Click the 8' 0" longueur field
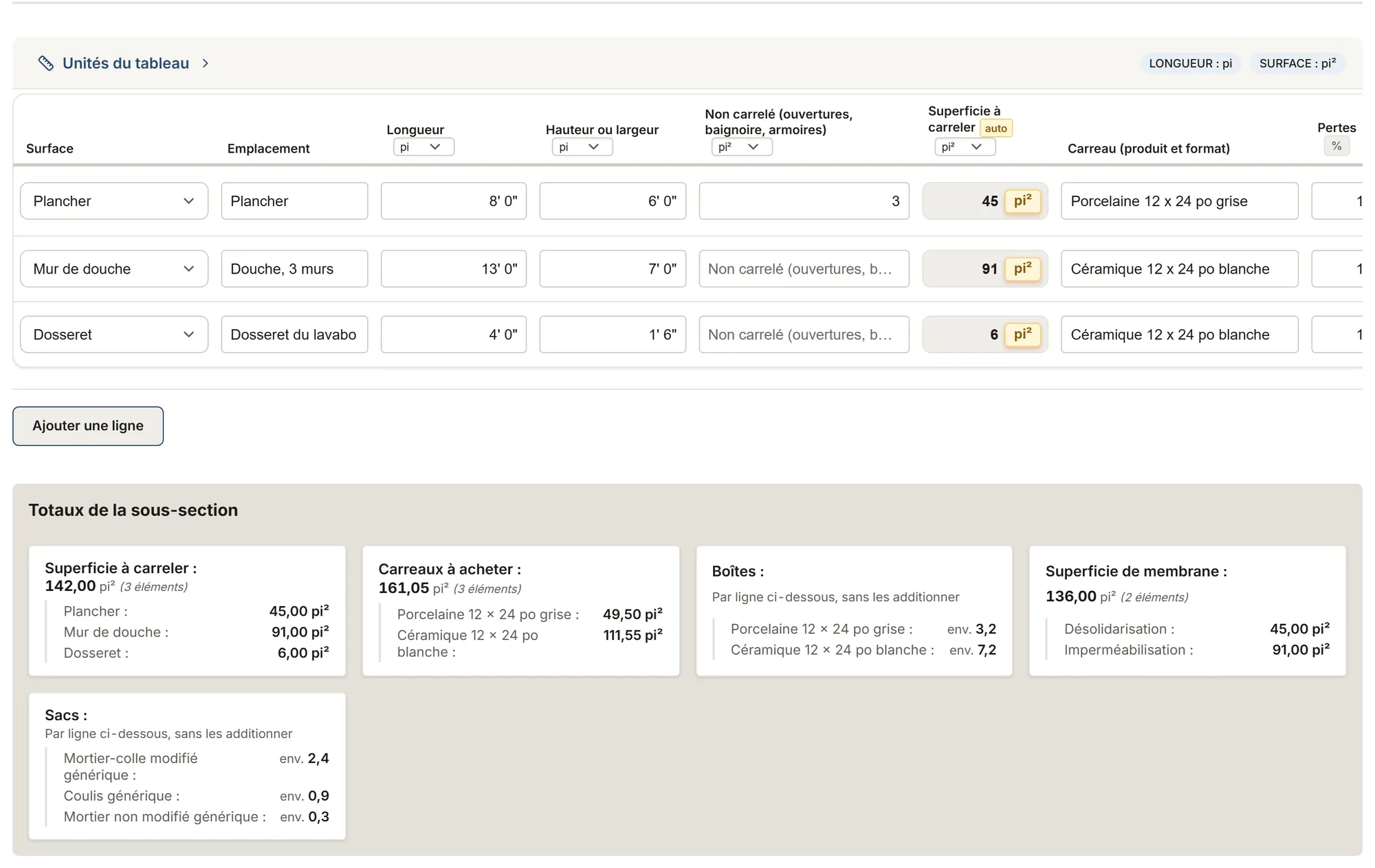The height and width of the screenshot is (868, 1375). click(x=454, y=201)
